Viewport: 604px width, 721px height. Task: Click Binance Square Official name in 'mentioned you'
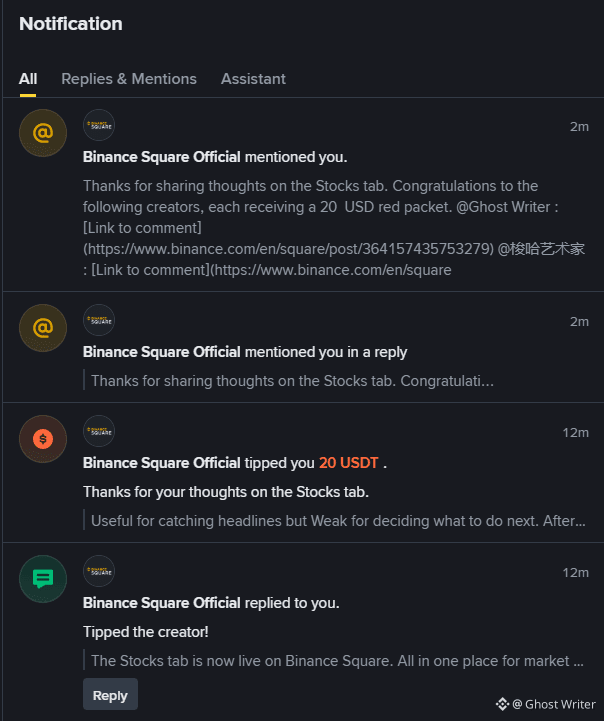coord(161,157)
